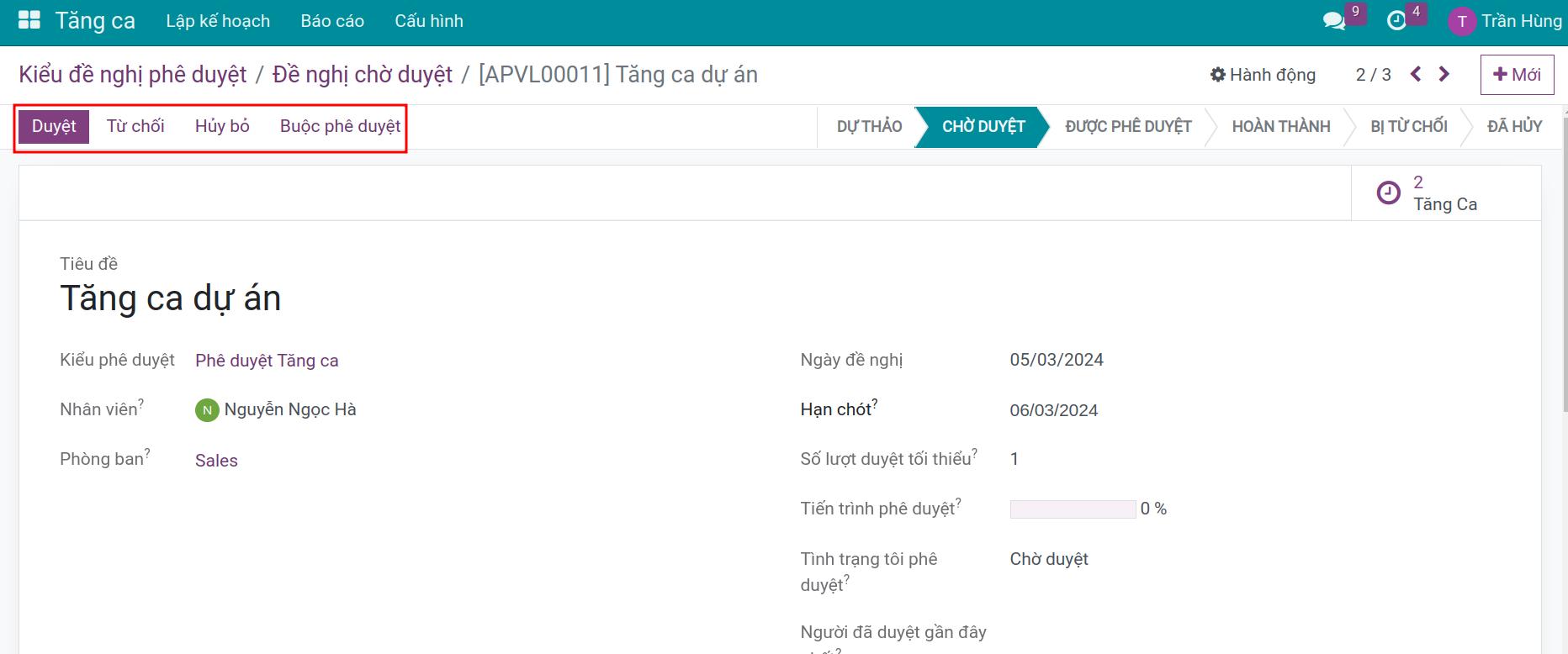Click the Nhân viên help question mark

140,403
